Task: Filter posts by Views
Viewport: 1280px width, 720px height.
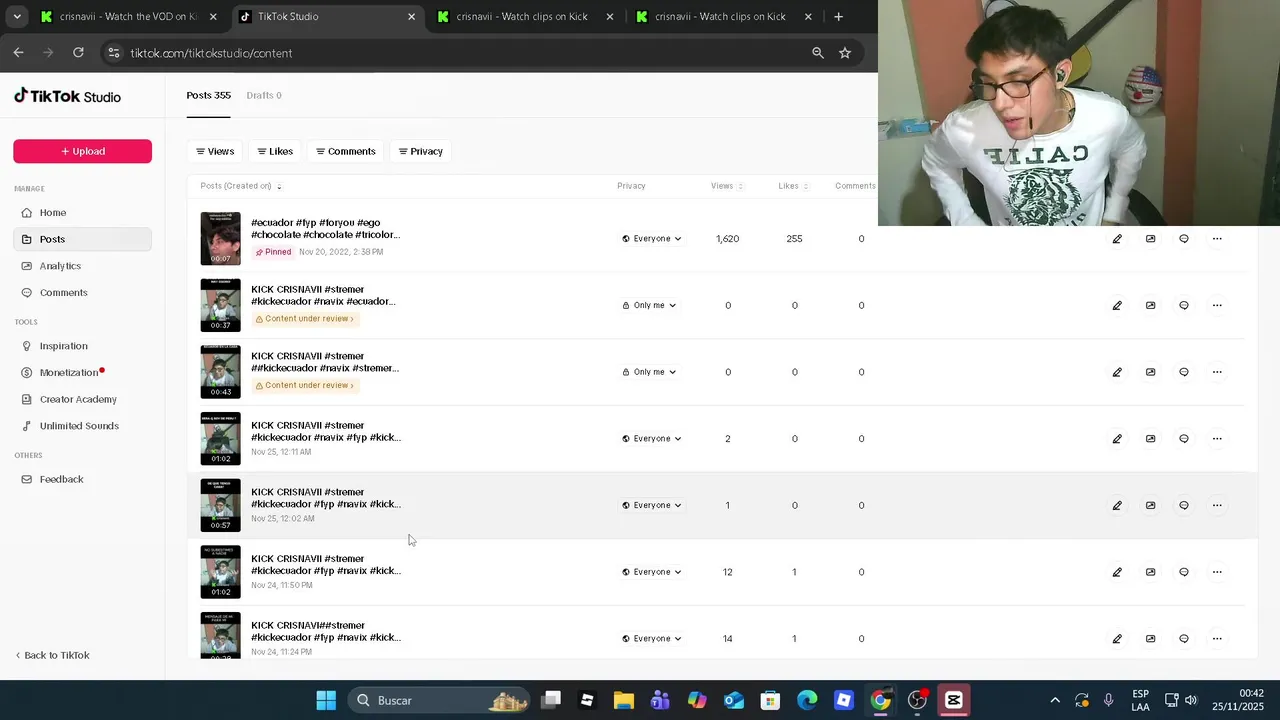Action: click(x=215, y=151)
